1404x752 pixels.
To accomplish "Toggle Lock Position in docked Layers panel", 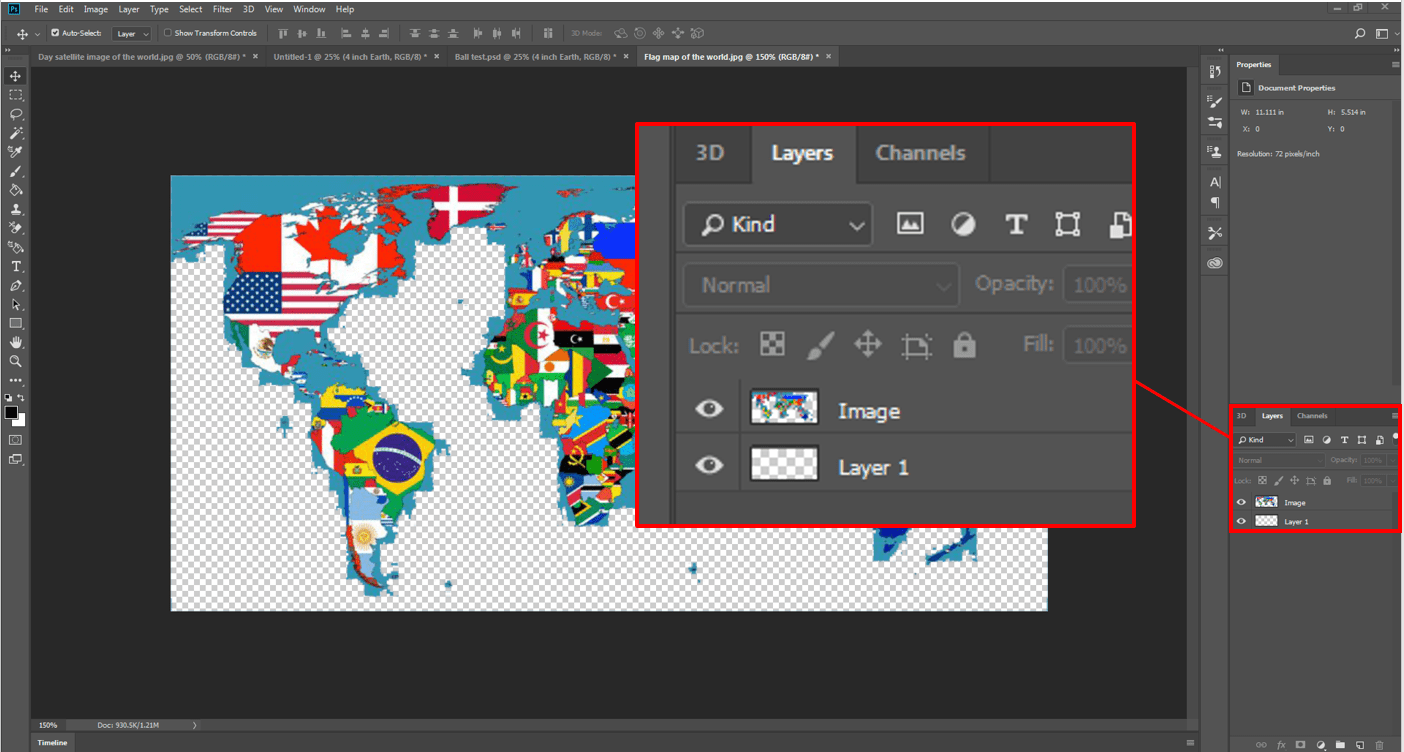I will coord(1295,481).
